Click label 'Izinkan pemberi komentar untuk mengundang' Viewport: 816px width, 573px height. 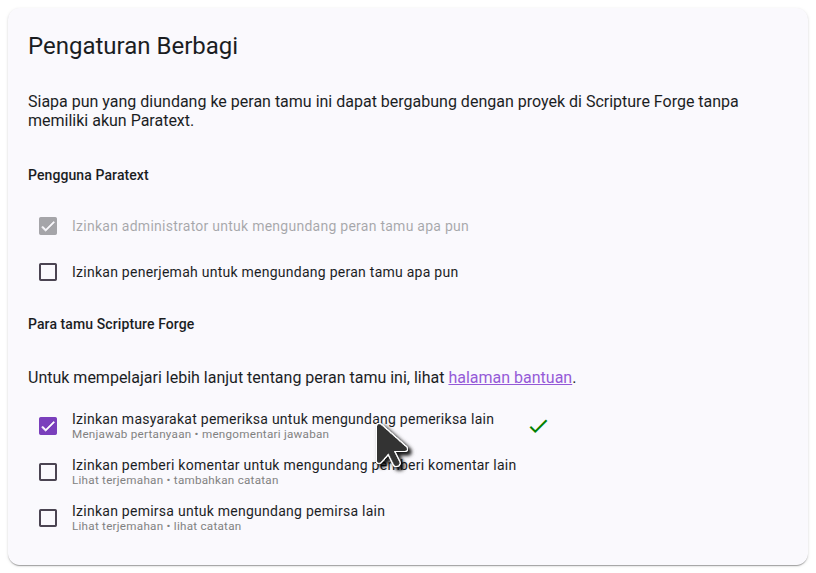click(x=220, y=465)
